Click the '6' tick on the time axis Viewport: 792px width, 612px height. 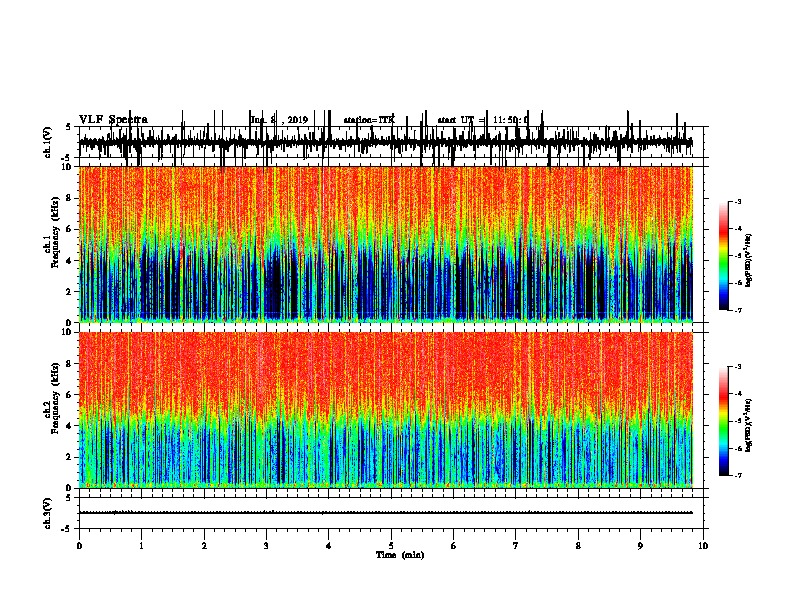[453, 546]
